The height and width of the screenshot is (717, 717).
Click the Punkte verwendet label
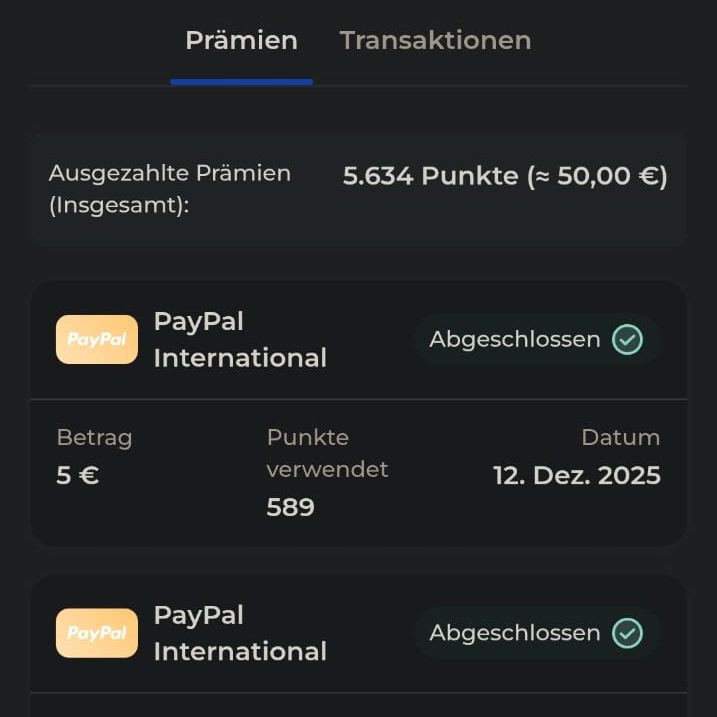pyautogui.click(x=327, y=453)
